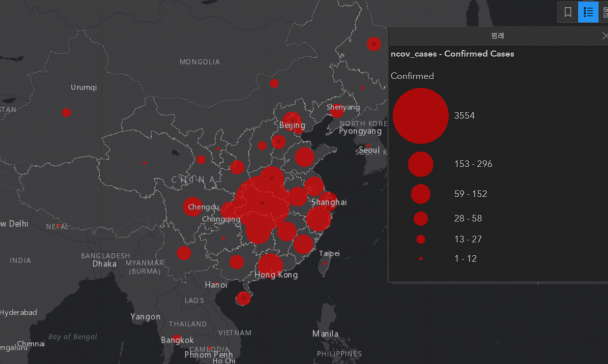Select the red dot next to Seoul
Image resolution: width=608 pixels, height=364 pixels.
click(x=368, y=146)
